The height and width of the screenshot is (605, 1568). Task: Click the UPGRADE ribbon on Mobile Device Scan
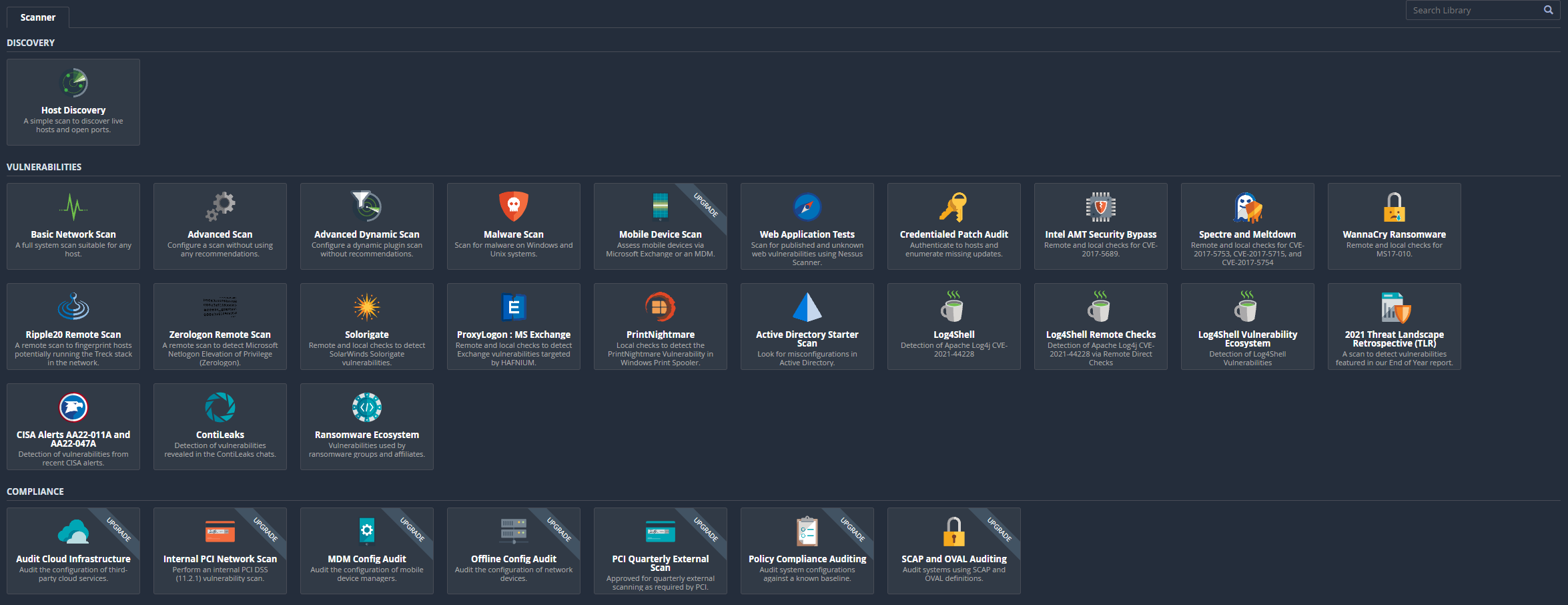(x=706, y=205)
